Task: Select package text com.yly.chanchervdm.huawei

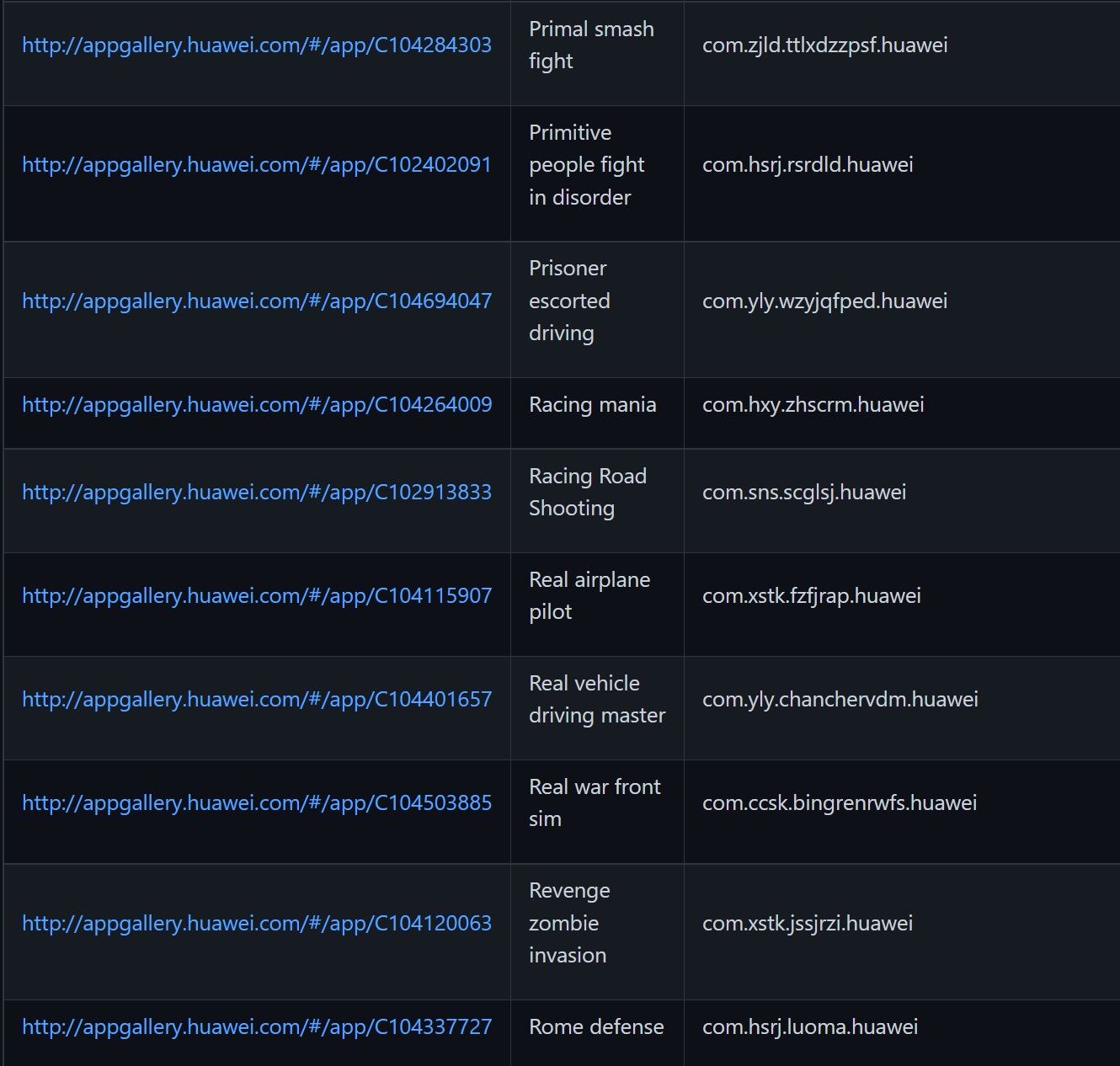Action: [x=840, y=700]
